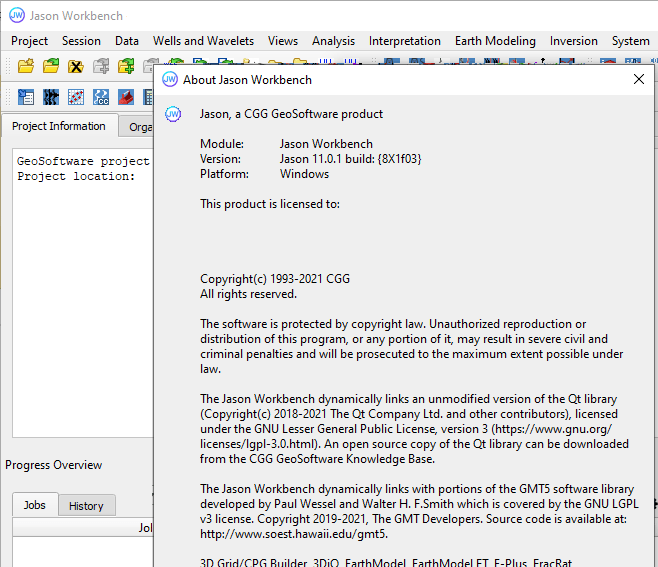Viewport: 658px width, 567px height.
Task: Open the Inversion menu
Action: click(574, 41)
